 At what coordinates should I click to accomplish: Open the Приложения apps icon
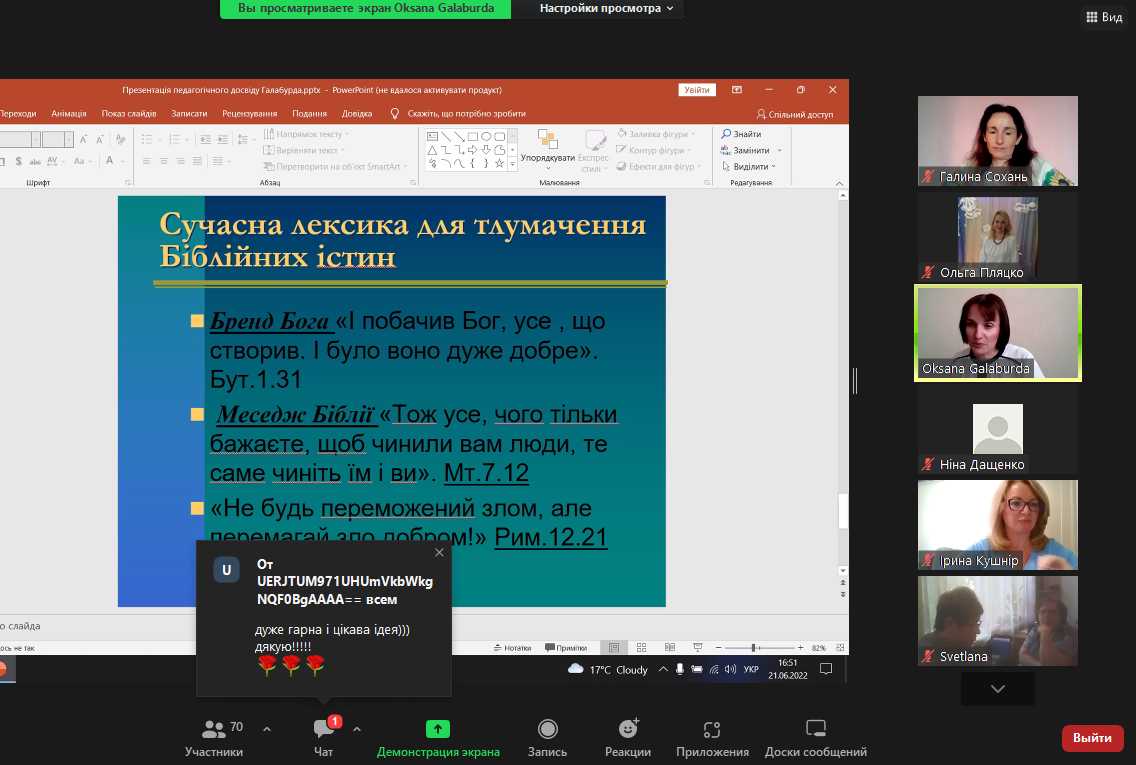click(x=712, y=729)
